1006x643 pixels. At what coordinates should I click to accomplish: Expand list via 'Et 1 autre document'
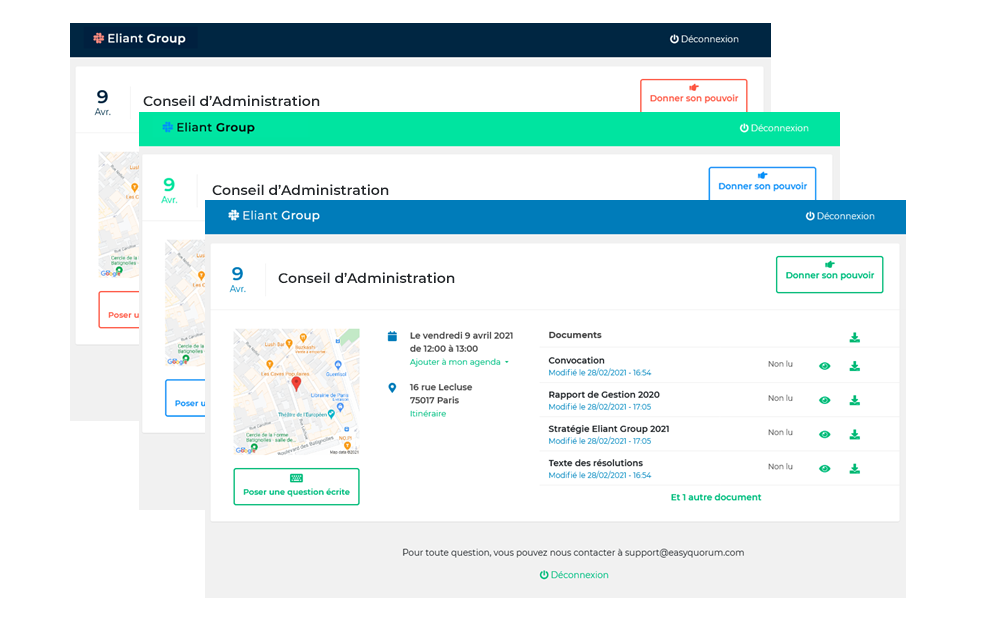[x=715, y=497]
